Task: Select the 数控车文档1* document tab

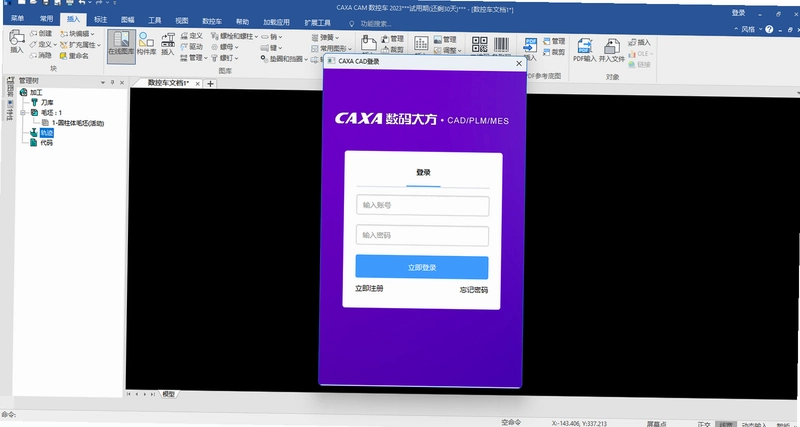Action: coord(168,83)
